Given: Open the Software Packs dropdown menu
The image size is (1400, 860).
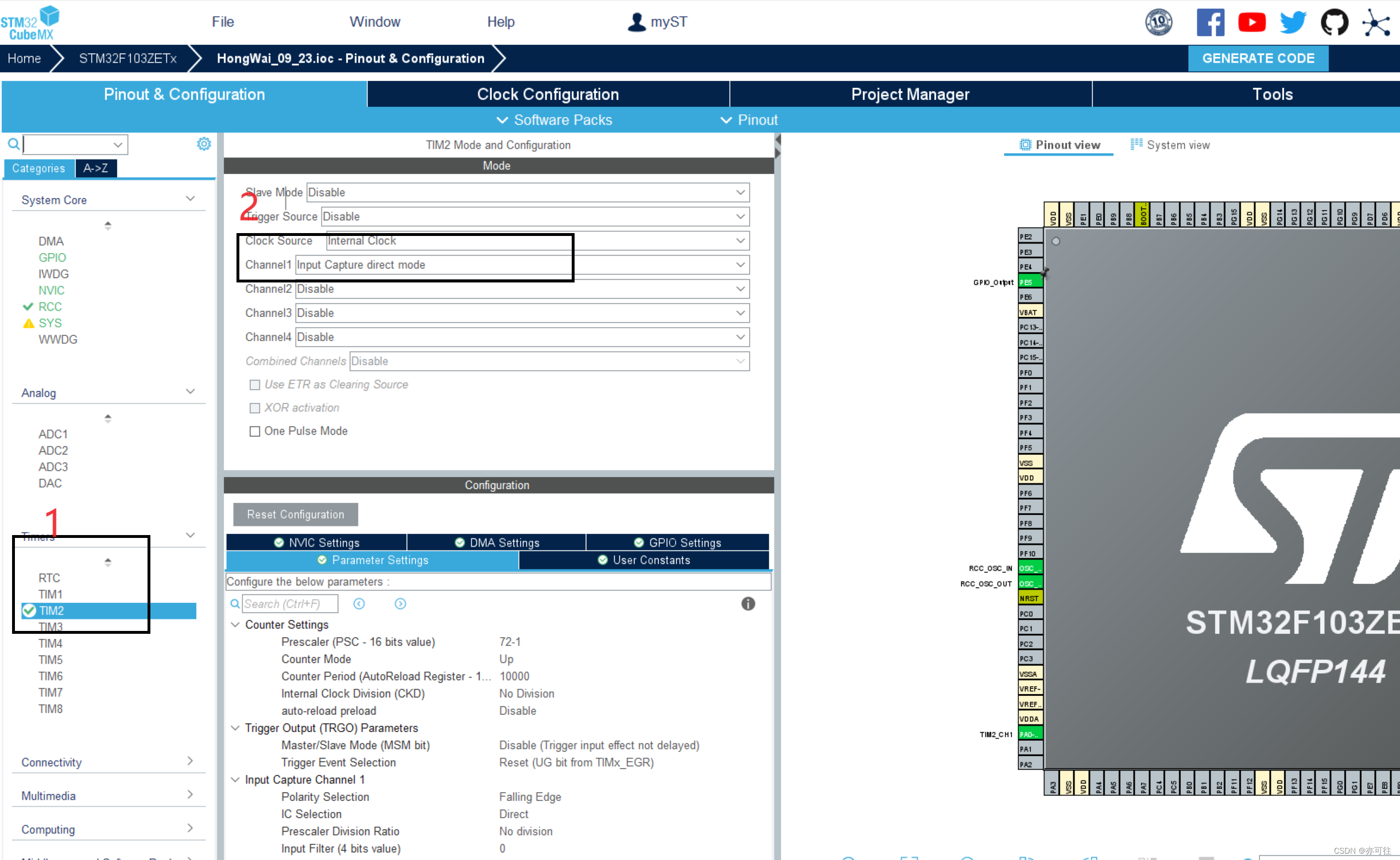Looking at the screenshot, I should click(554, 120).
